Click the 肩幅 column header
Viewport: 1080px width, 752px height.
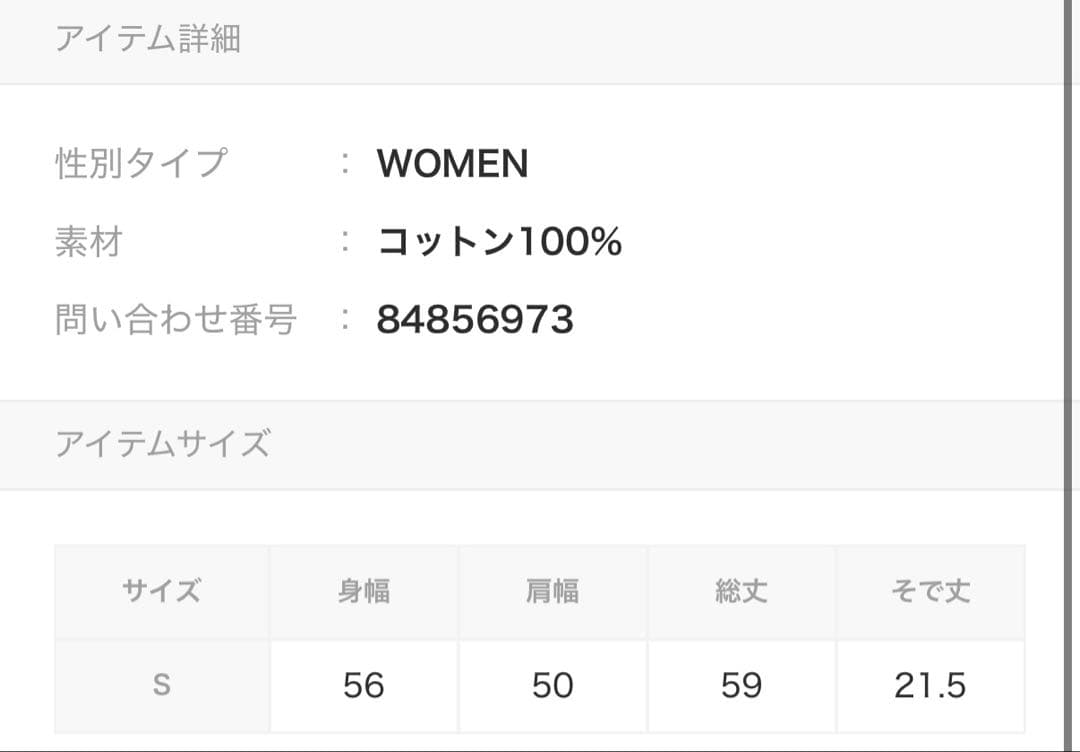coord(552,591)
